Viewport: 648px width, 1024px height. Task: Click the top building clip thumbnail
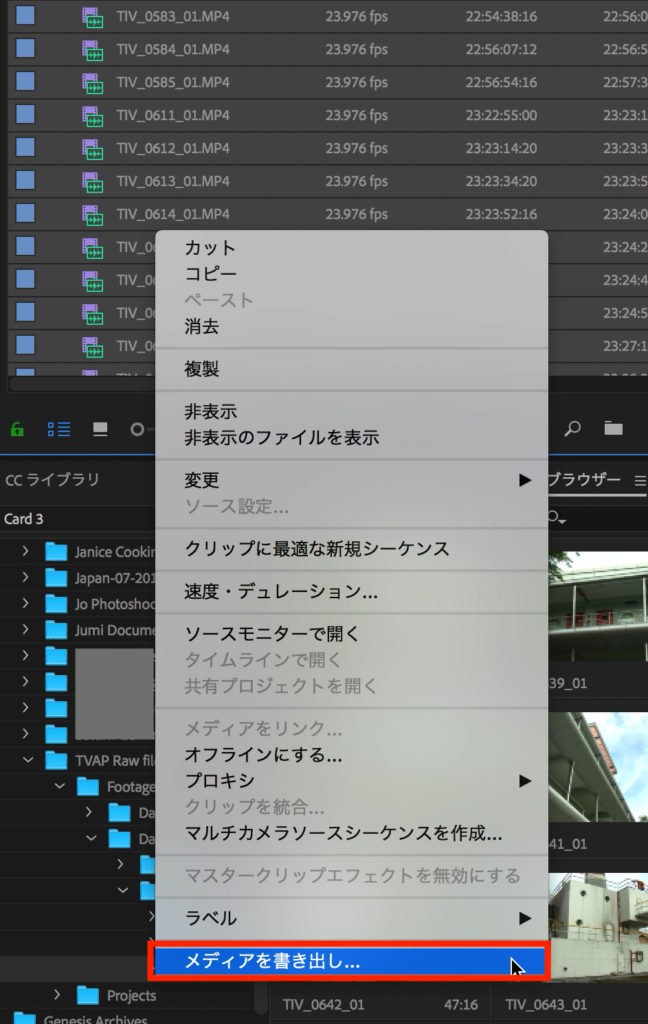coord(598,606)
